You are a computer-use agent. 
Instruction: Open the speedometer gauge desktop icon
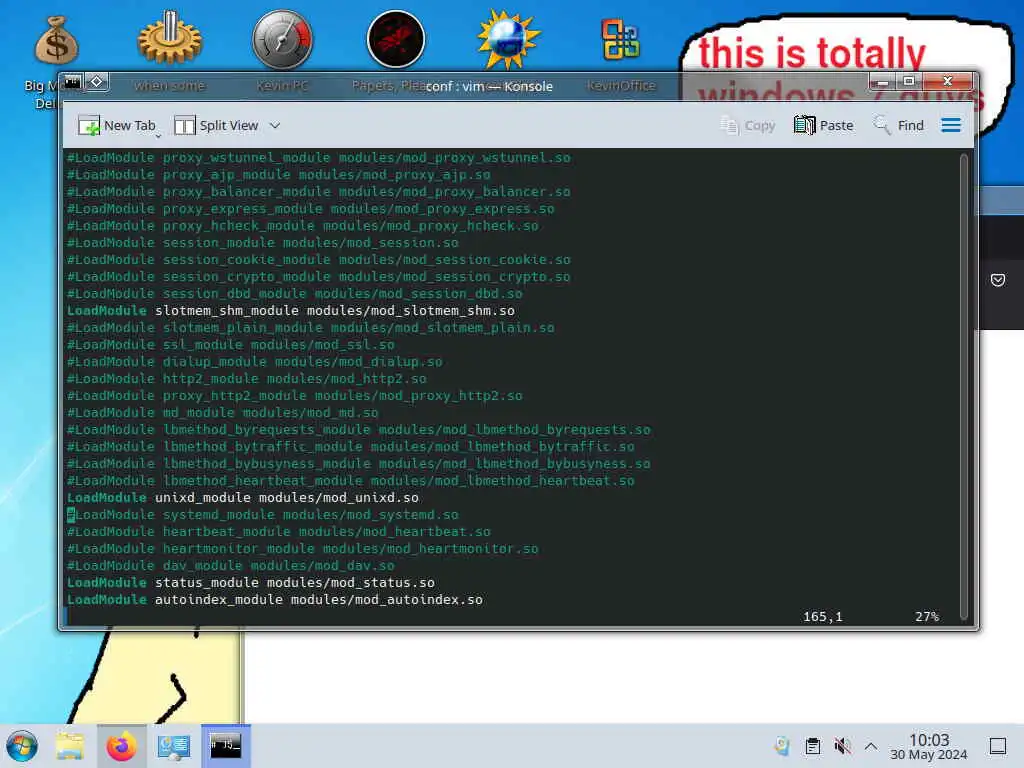click(x=282, y=39)
